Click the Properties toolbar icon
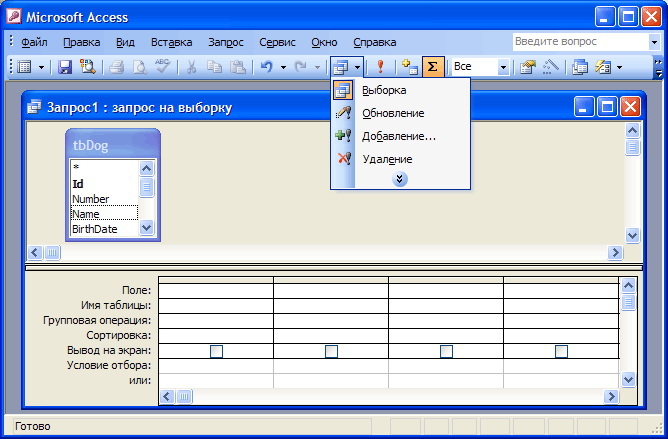Viewport: 668px width, 439px height. (x=527, y=67)
